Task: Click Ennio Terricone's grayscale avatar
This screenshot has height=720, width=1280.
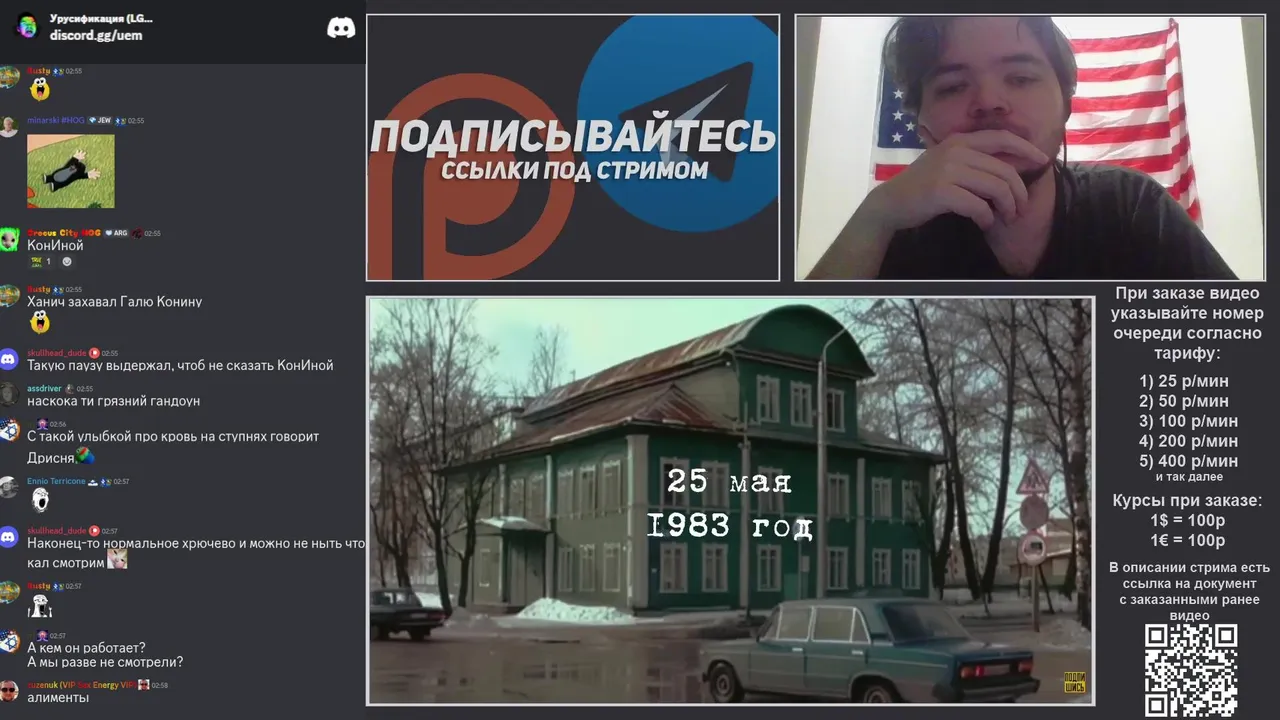Action: [9, 488]
